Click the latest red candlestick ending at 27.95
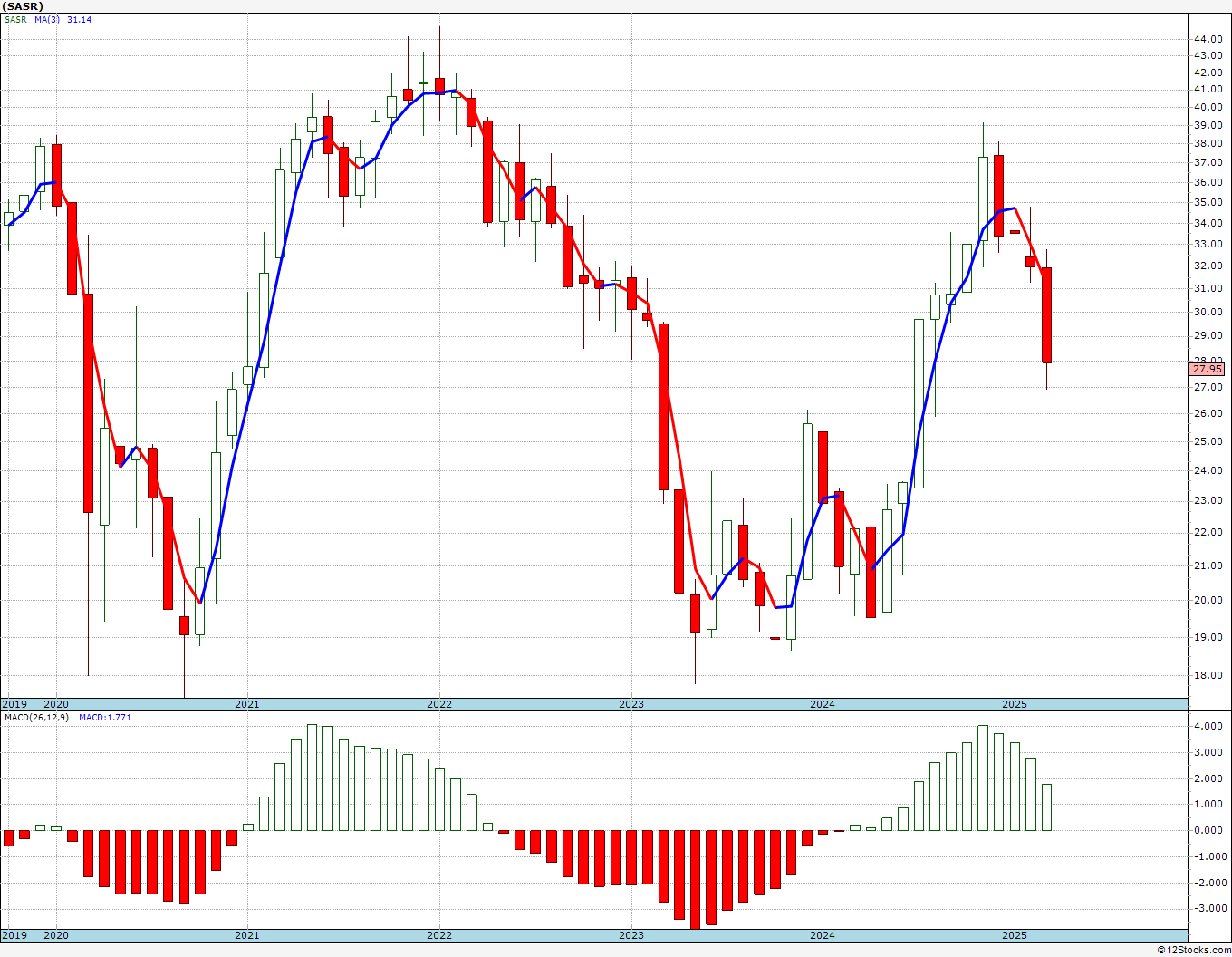 [x=1046, y=315]
